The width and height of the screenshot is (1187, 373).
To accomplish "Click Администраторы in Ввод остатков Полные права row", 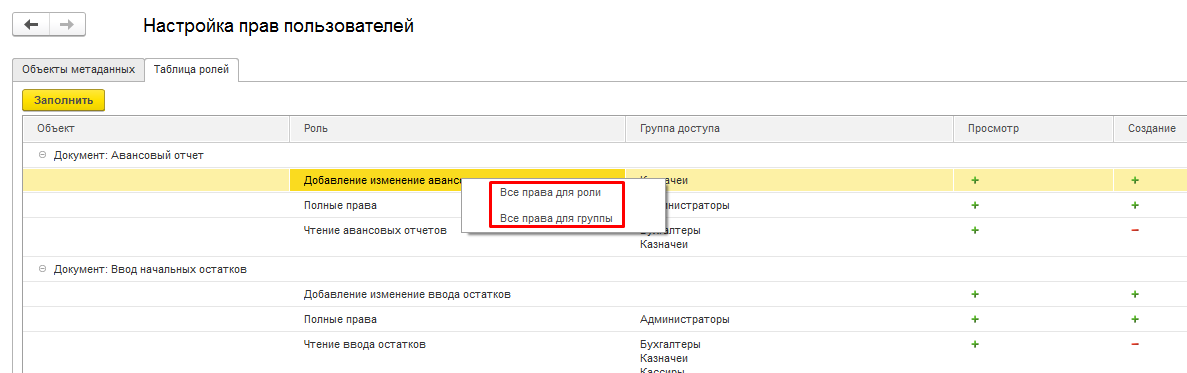I will [x=684, y=319].
